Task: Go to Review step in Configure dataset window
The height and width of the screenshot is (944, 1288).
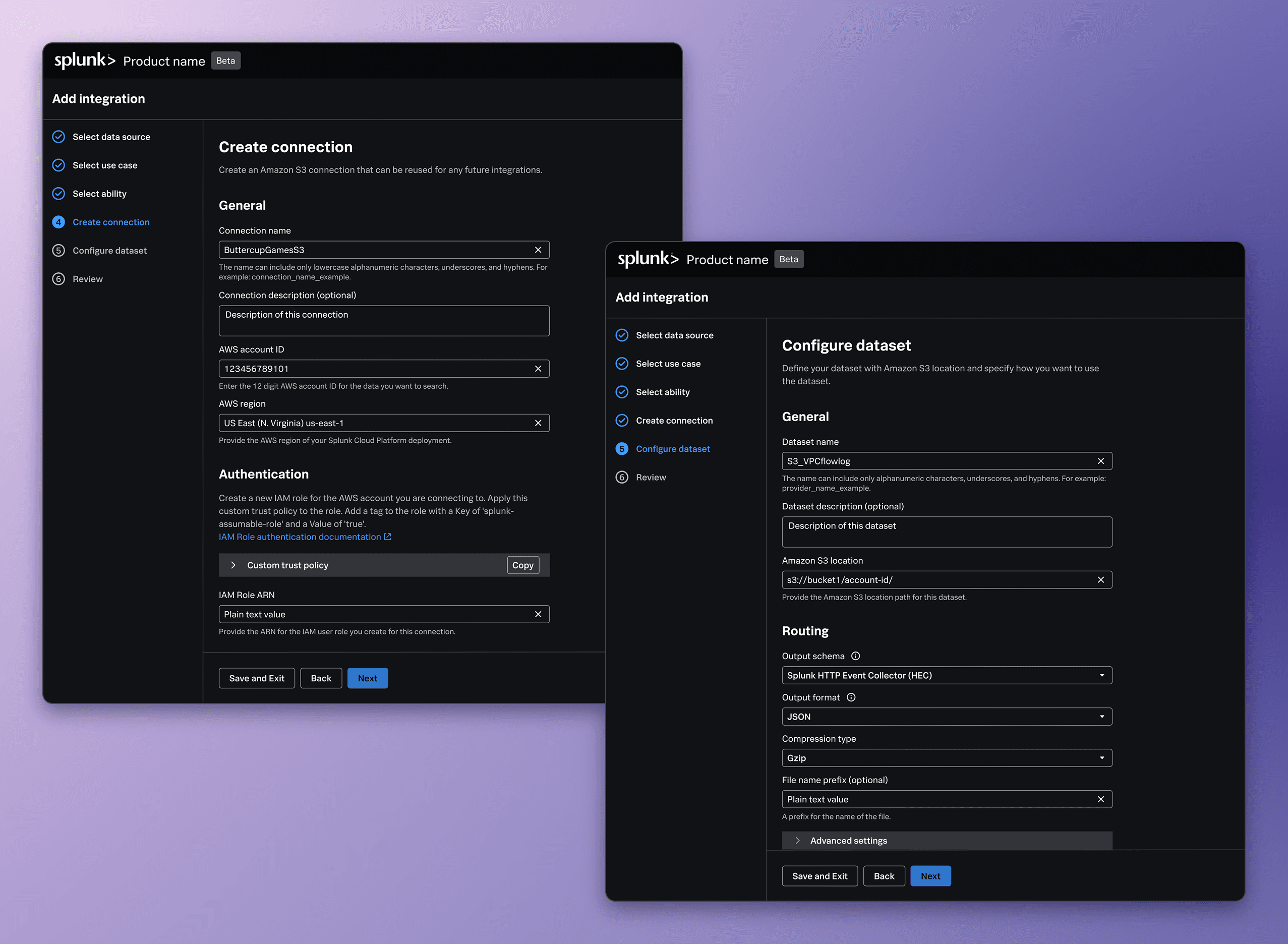Action: click(x=651, y=477)
